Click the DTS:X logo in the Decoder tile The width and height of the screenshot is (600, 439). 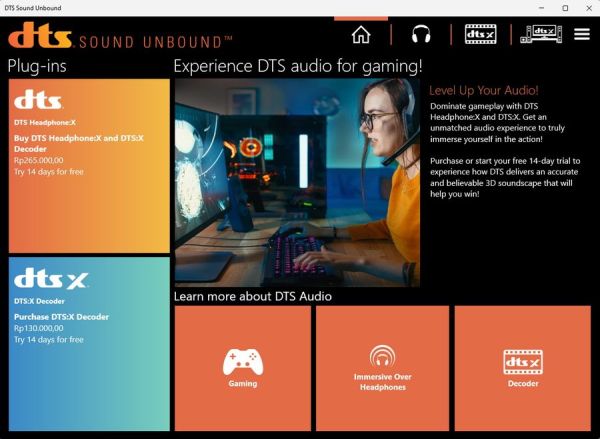(x=51, y=278)
